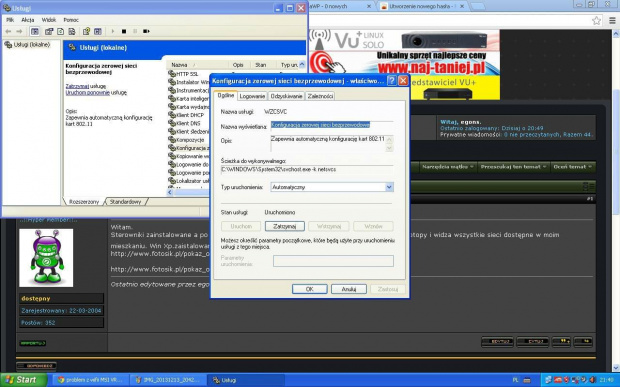
Task: Restart the service with the restart icon
Action: [146, 31]
